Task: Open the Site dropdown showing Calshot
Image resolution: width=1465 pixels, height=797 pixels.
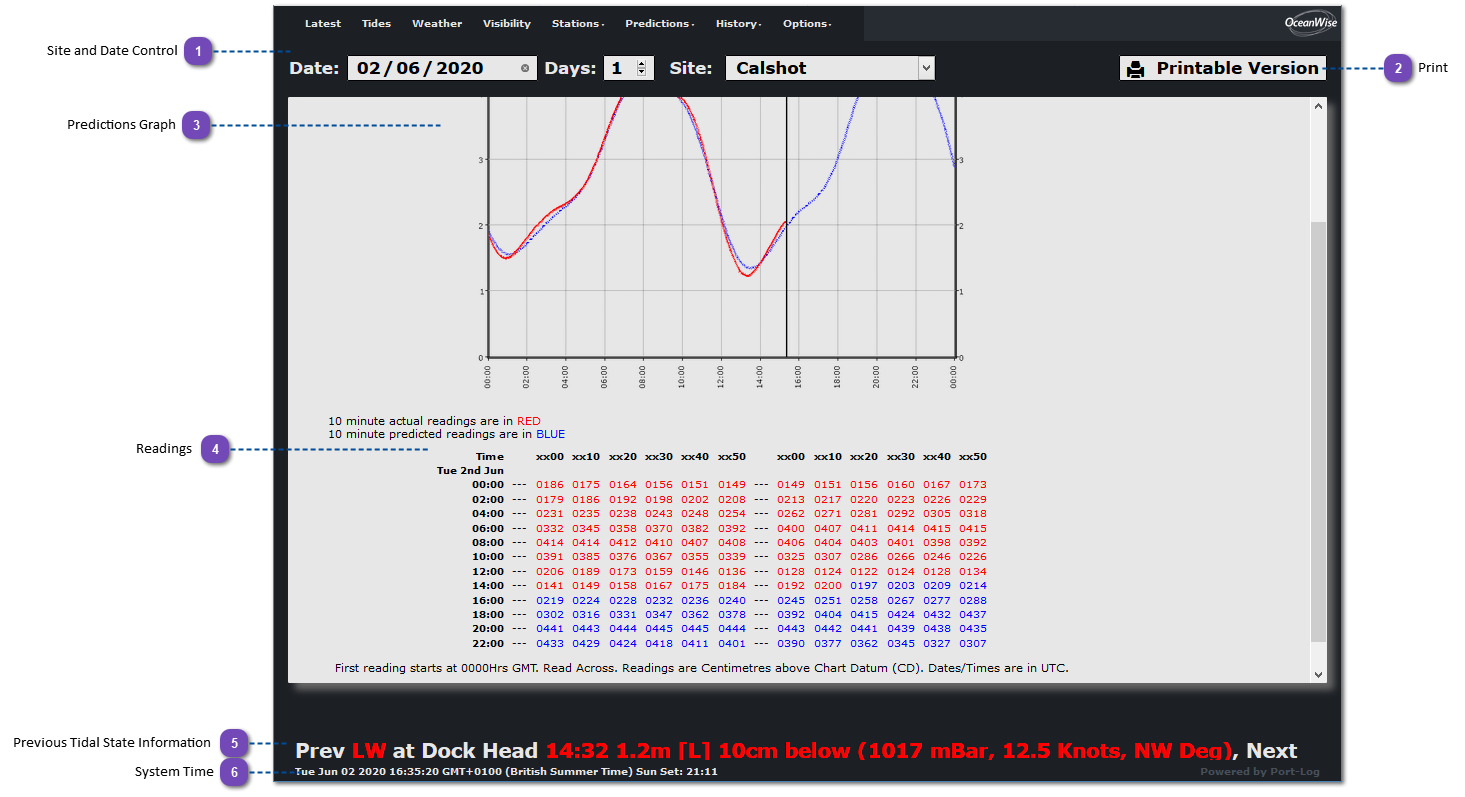Action: (x=829, y=68)
